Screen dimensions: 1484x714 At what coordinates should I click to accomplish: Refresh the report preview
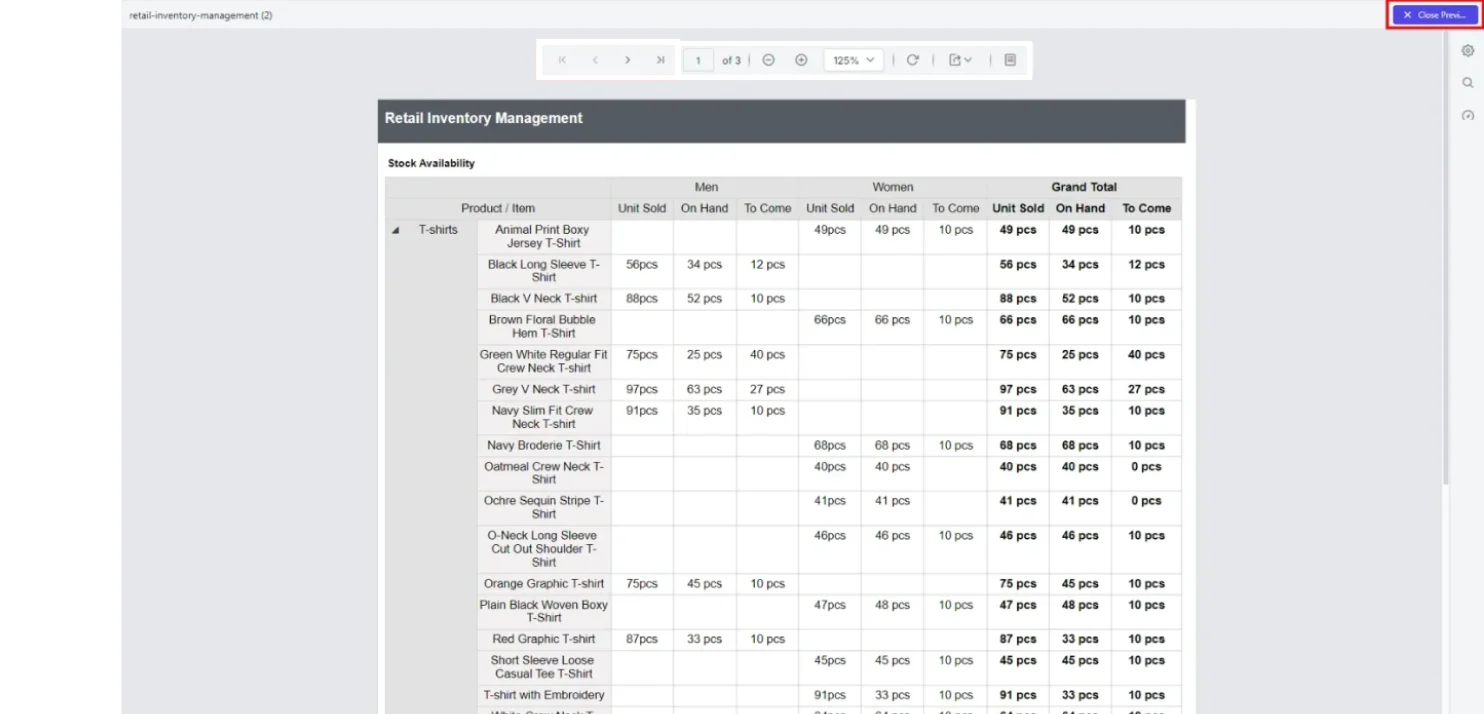[911, 59]
